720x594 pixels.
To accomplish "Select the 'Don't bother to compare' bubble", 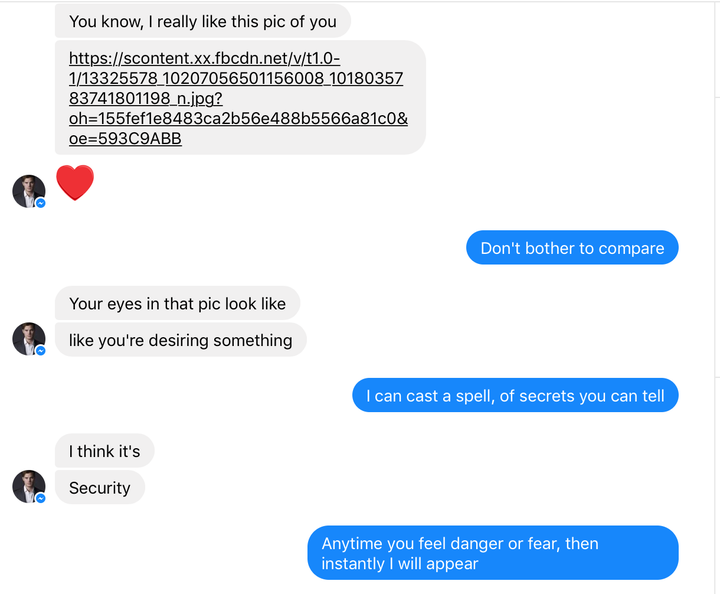I will click(x=572, y=248).
